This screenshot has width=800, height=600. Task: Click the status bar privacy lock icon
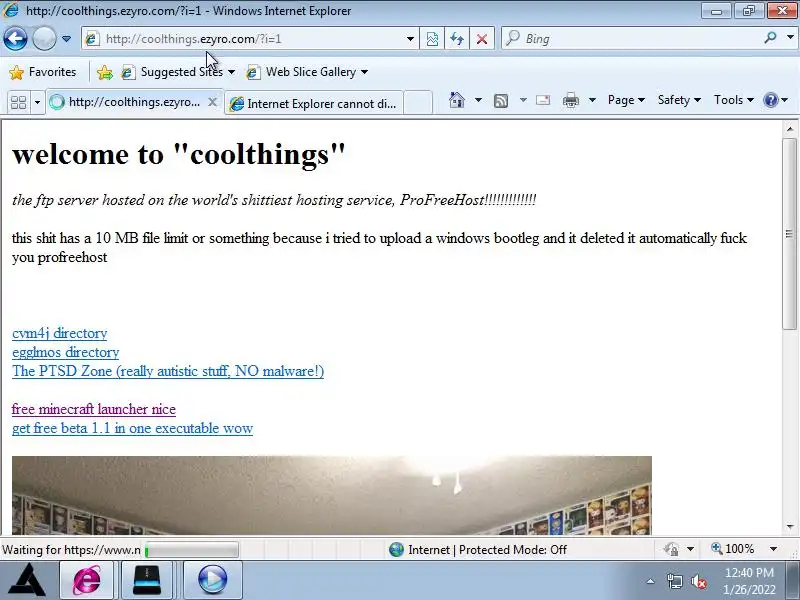pyautogui.click(x=671, y=549)
